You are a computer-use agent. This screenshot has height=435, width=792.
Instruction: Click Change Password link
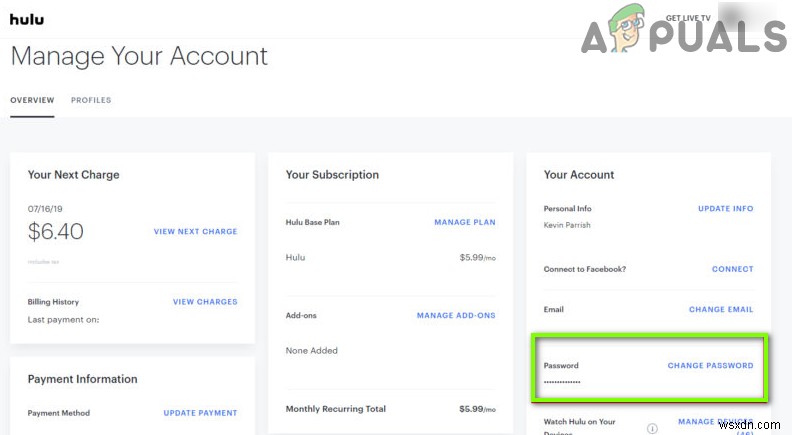click(x=710, y=366)
